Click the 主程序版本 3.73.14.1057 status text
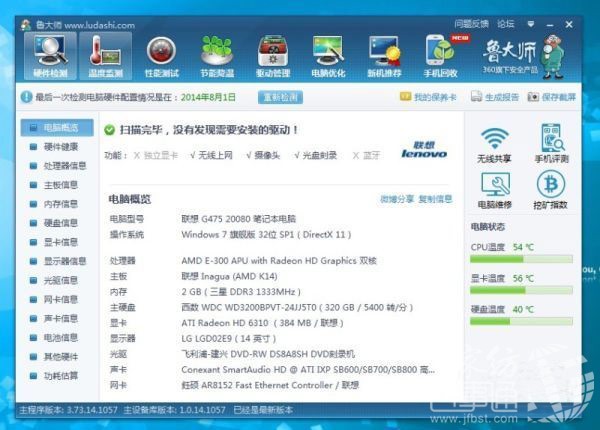 point(68,410)
